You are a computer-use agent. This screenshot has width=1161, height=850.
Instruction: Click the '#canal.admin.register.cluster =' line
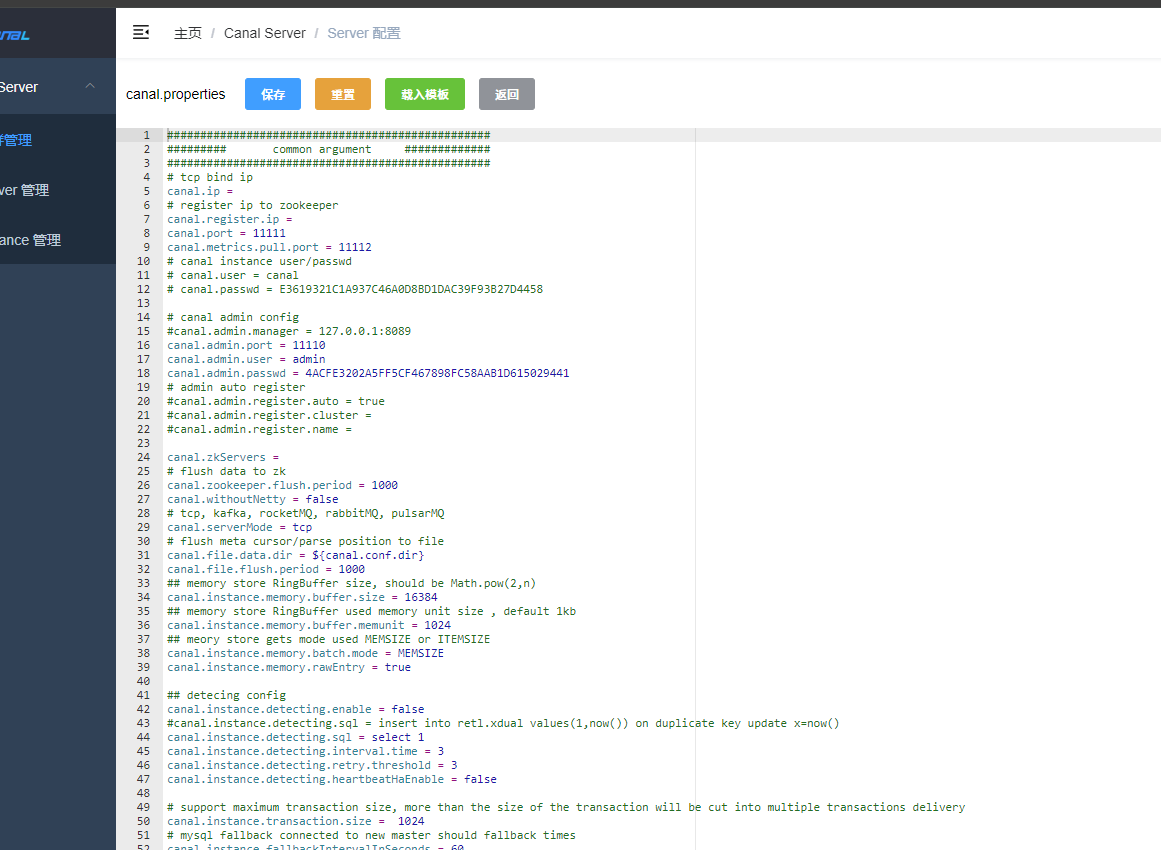pyautogui.click(x=269, y=415)
